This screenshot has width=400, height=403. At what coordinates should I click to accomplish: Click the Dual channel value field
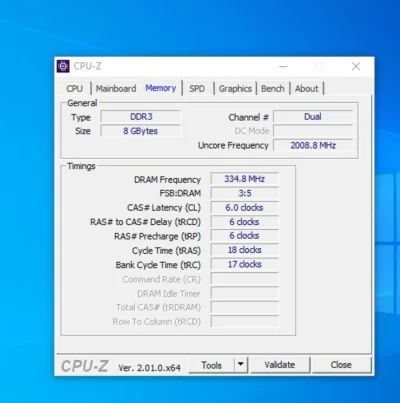tap(313, 117)
